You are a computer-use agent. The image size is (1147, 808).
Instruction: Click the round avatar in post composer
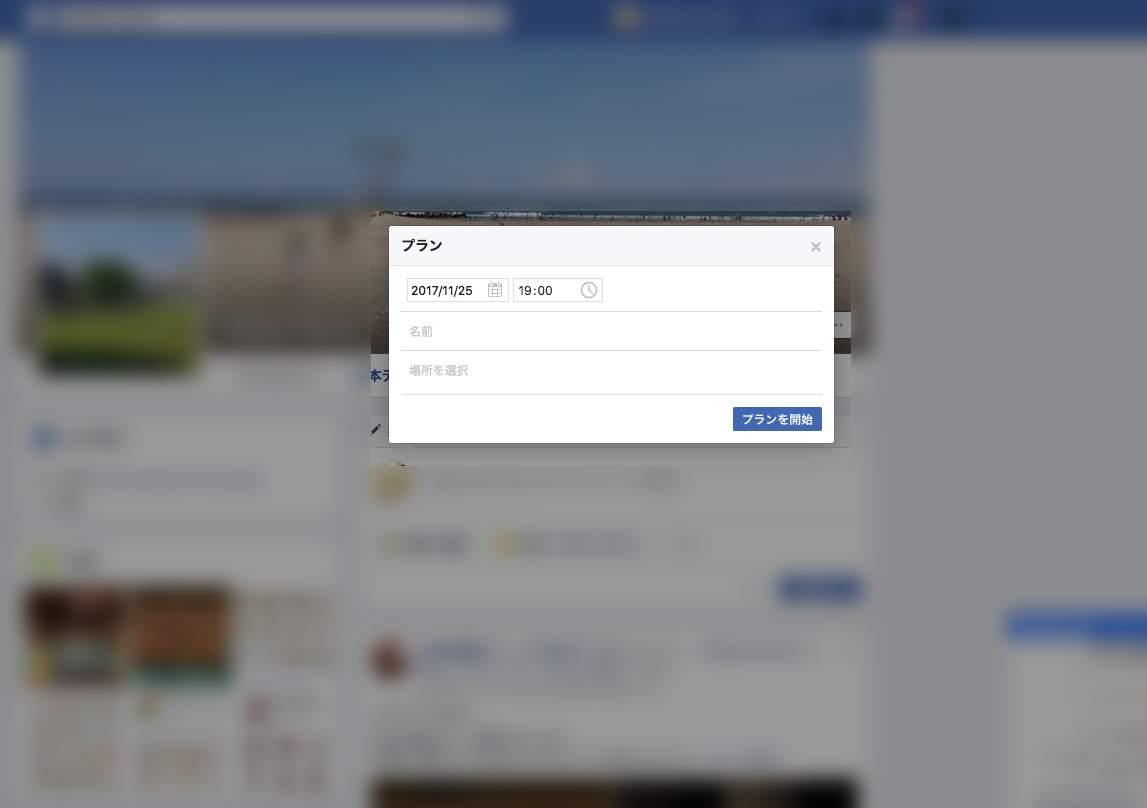(x=391, y=482)
